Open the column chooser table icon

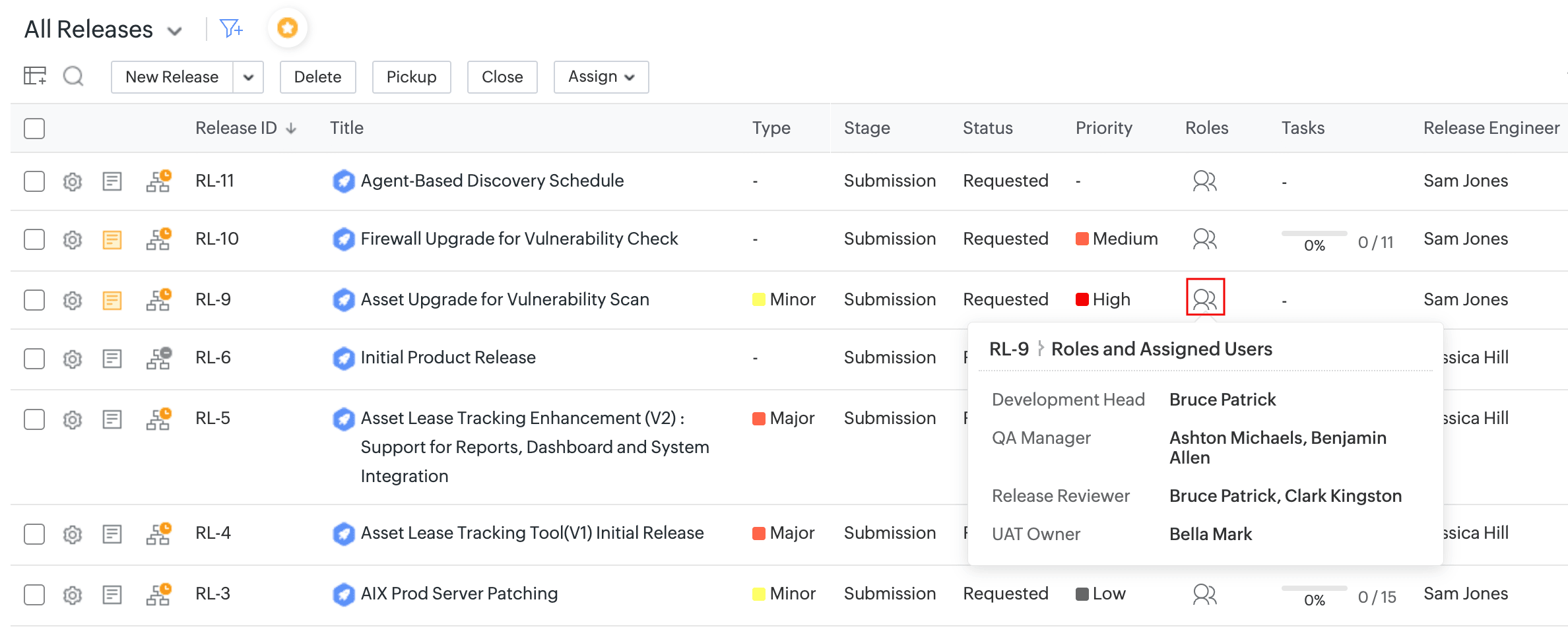pos(35,76)
